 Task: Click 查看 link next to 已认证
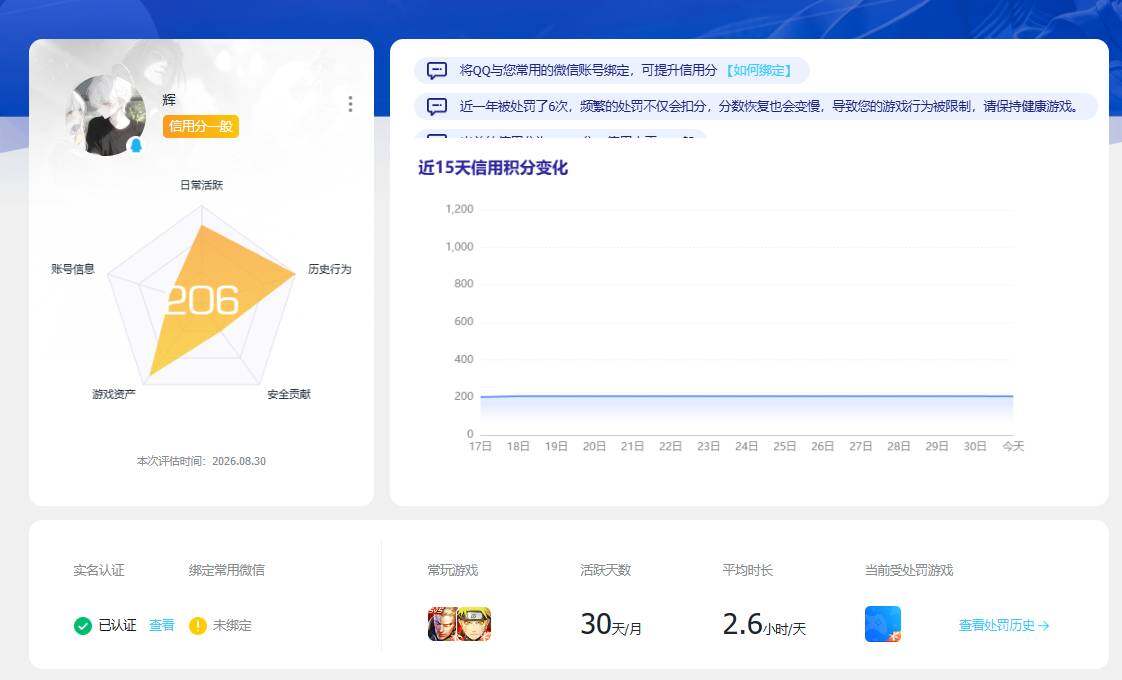point(162,626)
